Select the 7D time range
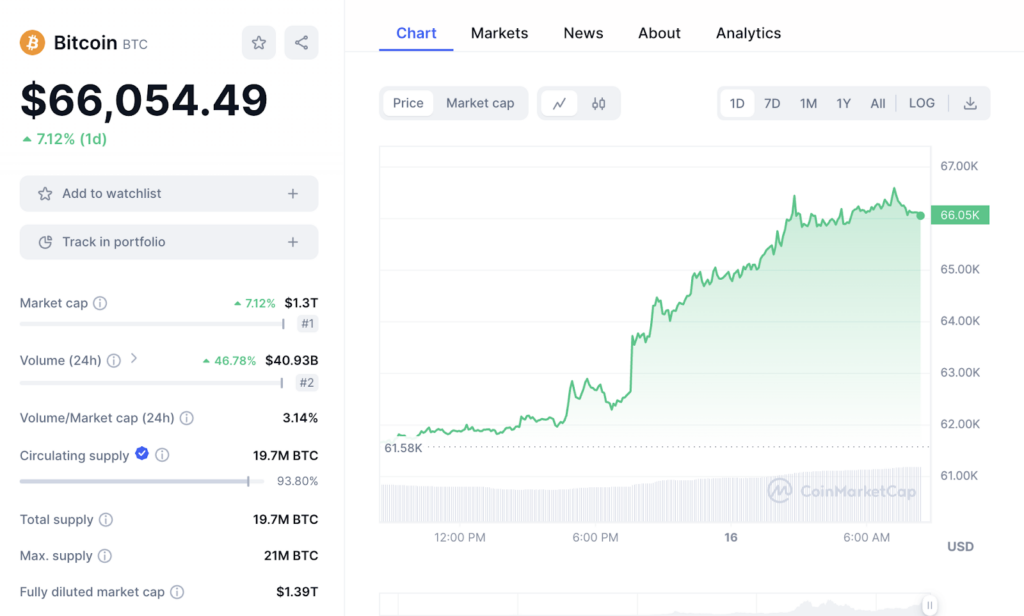Image resolution: width=1024 pixels, height=616 pixels. coord(772,103)
